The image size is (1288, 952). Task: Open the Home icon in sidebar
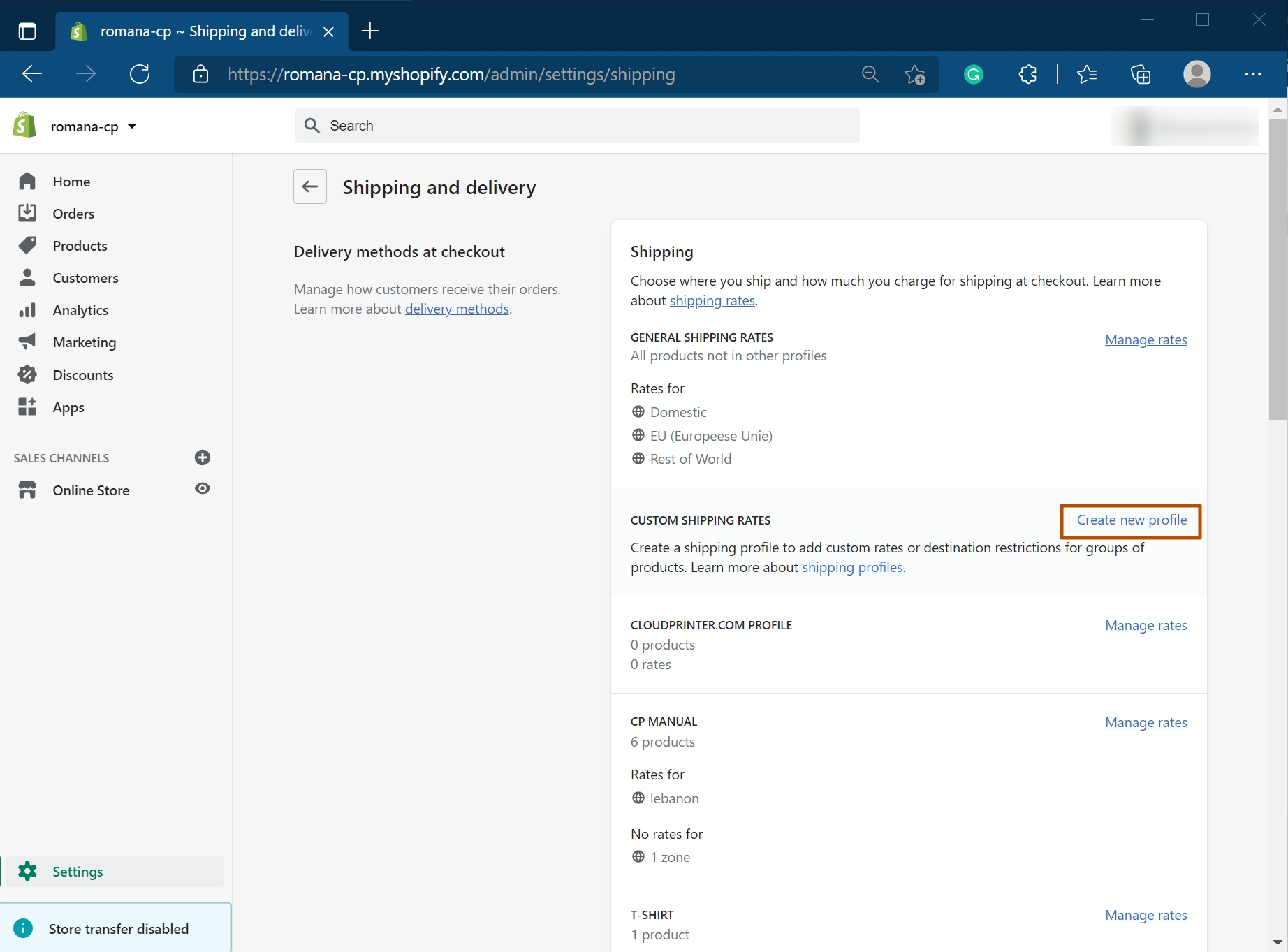coord(27,182)
